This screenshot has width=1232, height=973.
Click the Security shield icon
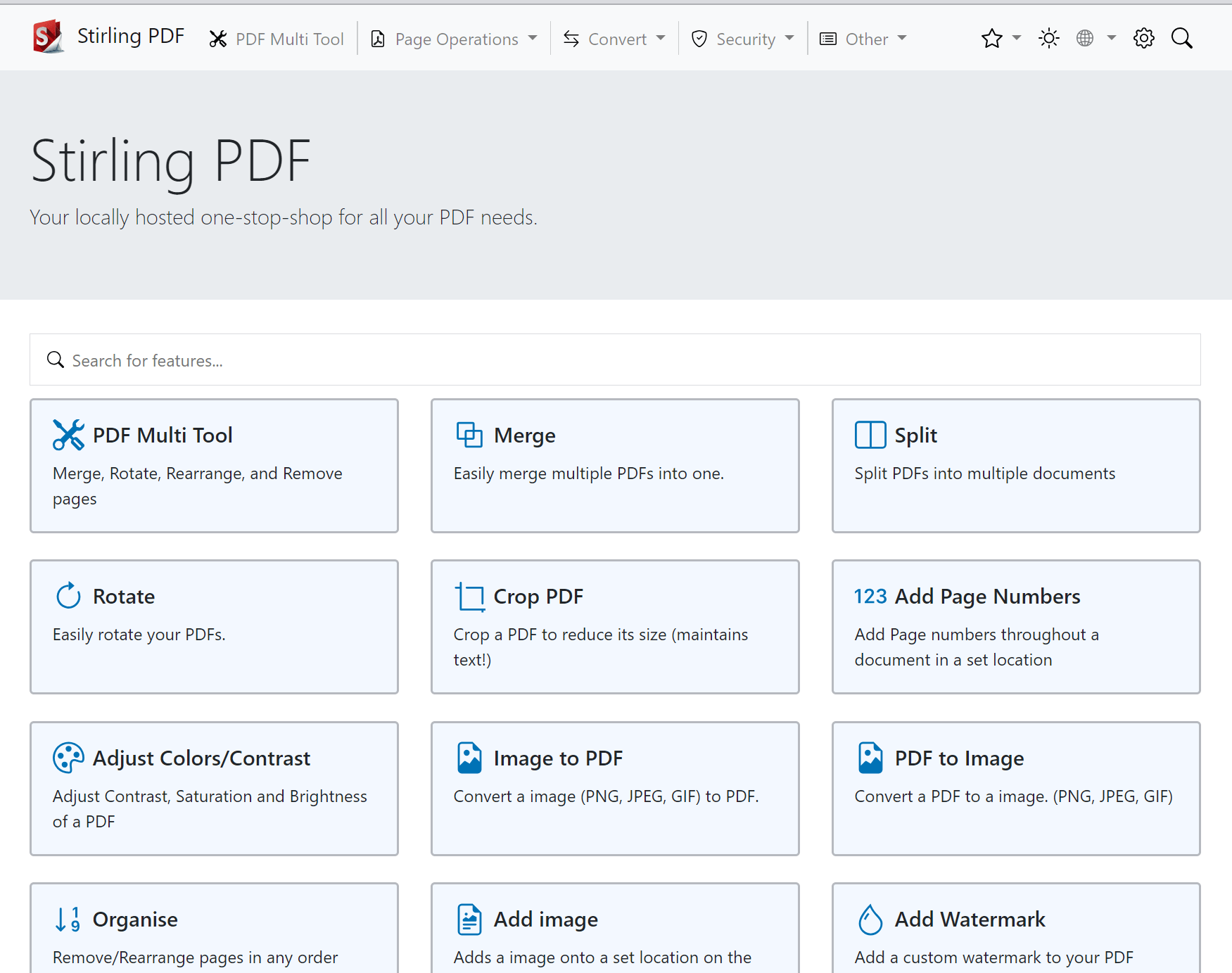point(699,39)
